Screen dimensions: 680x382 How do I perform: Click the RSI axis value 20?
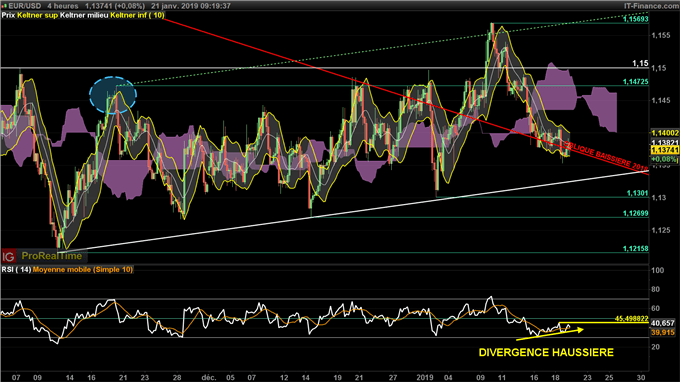(x=655, y=347)
